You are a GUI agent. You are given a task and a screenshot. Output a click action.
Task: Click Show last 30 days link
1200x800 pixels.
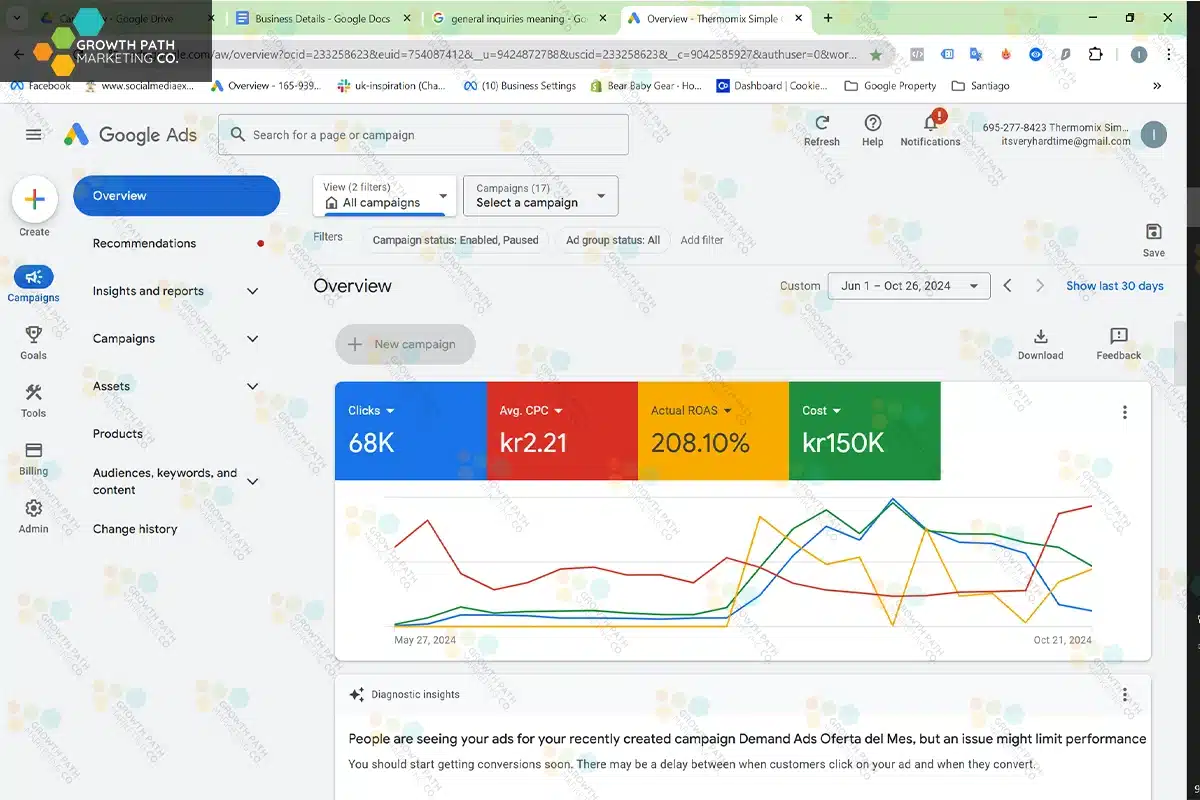click(1114, 286)
